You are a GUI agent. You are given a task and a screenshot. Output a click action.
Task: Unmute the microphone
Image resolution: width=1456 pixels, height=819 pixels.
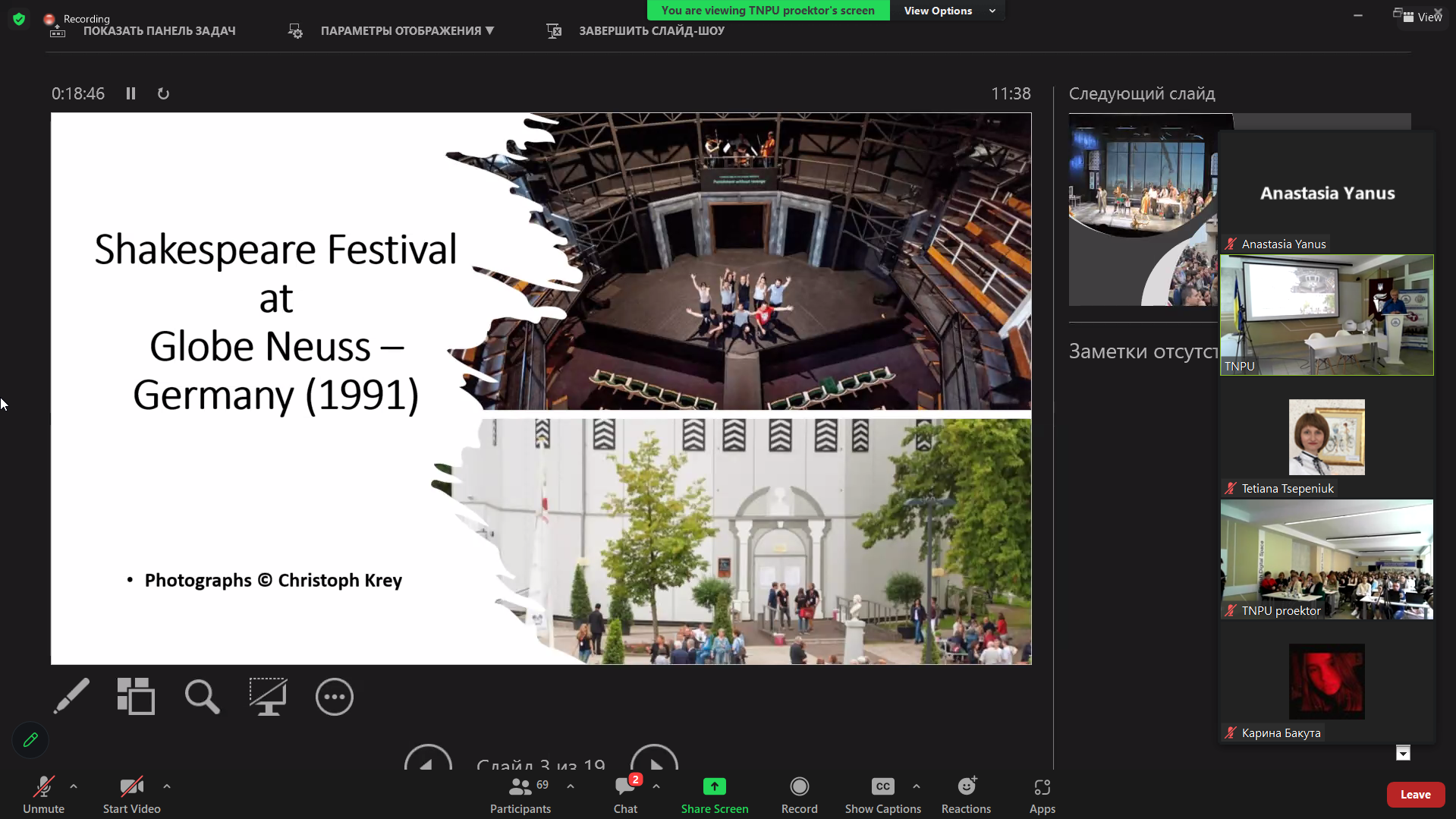[x=43, y=794]
